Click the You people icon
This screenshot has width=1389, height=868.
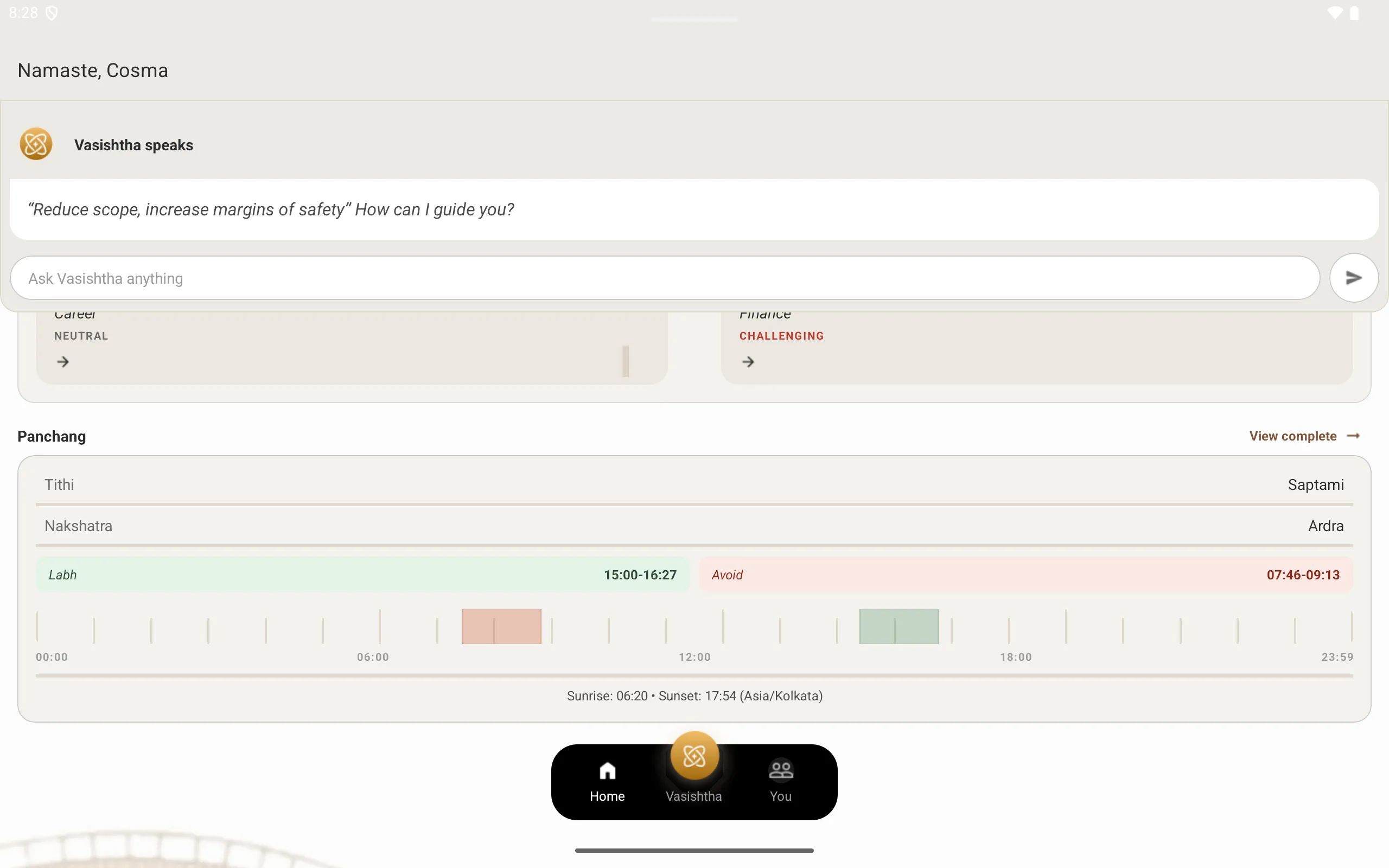click(781, 770)
